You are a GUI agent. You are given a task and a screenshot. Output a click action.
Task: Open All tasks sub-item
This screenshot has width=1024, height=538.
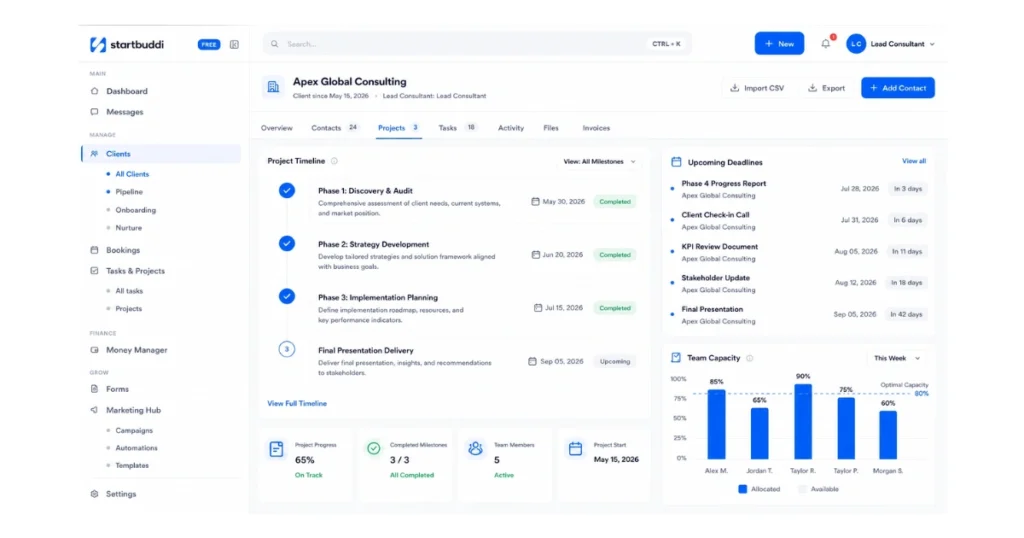(x=129, y=291)
